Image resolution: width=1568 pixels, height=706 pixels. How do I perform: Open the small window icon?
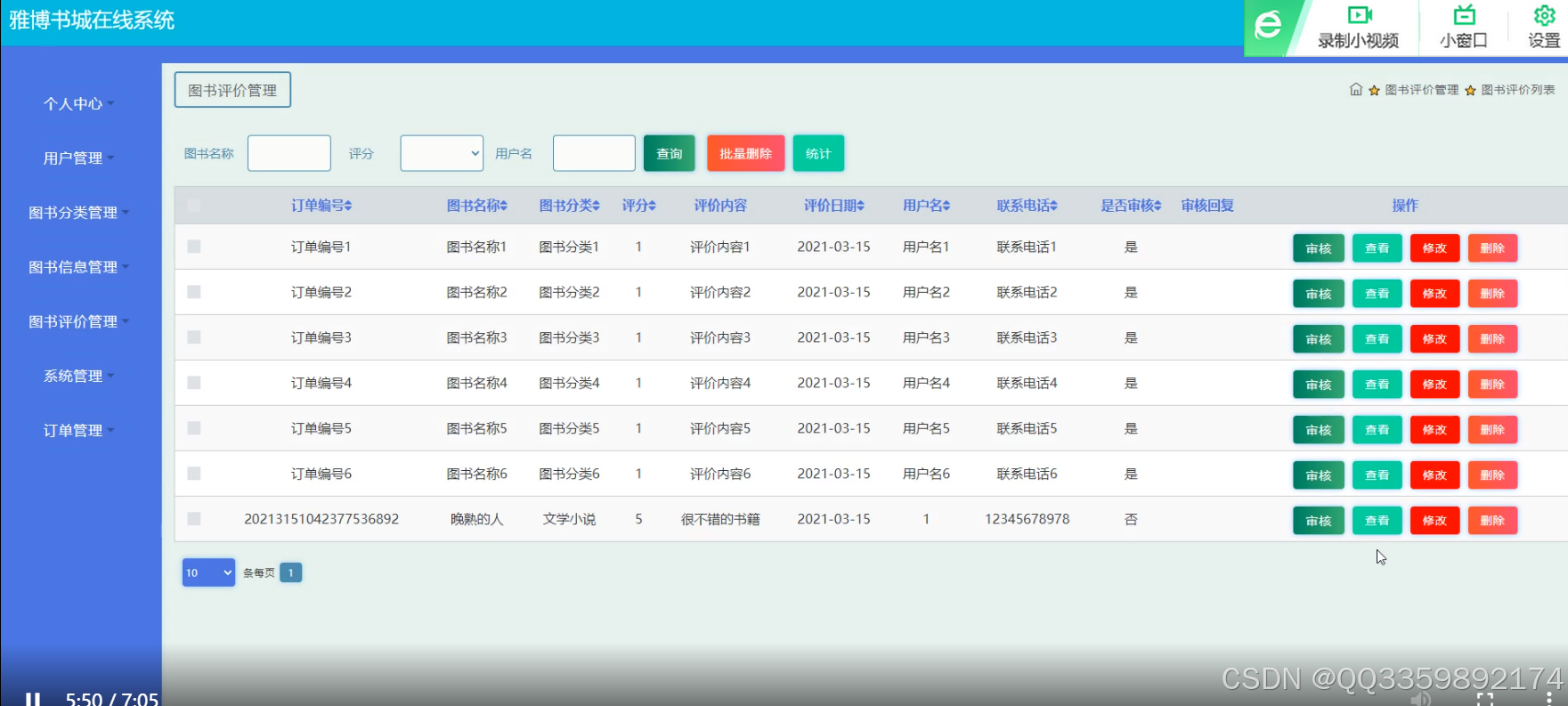pyautogui.click(x=1464, y=15)
